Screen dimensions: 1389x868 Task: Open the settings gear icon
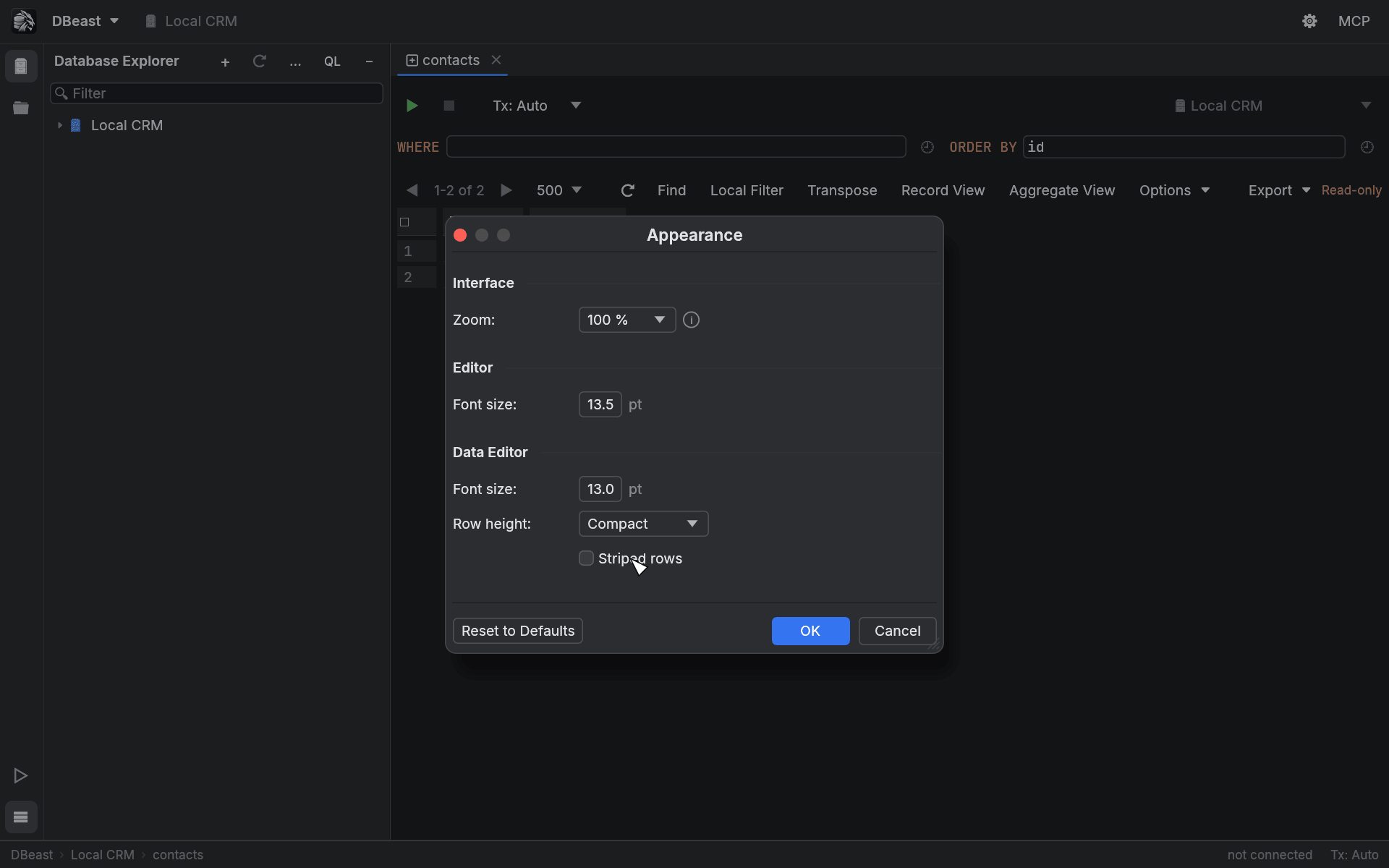tap(1309, 21)
